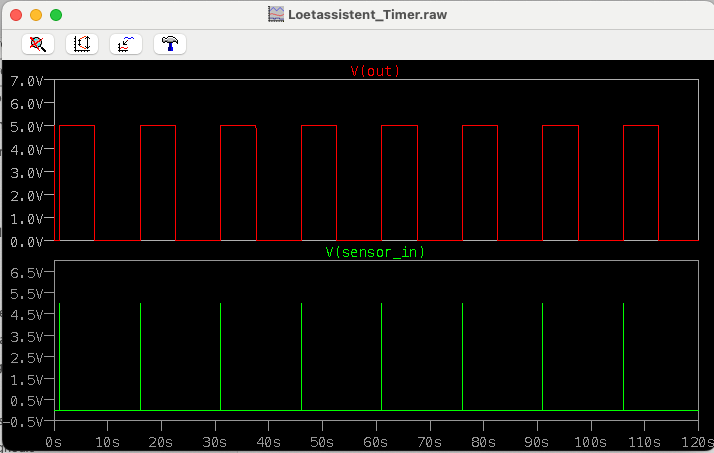This screenshot has height=453, width=714.
Task: Maximize the window using green button
Action: [x=56, y=15]
